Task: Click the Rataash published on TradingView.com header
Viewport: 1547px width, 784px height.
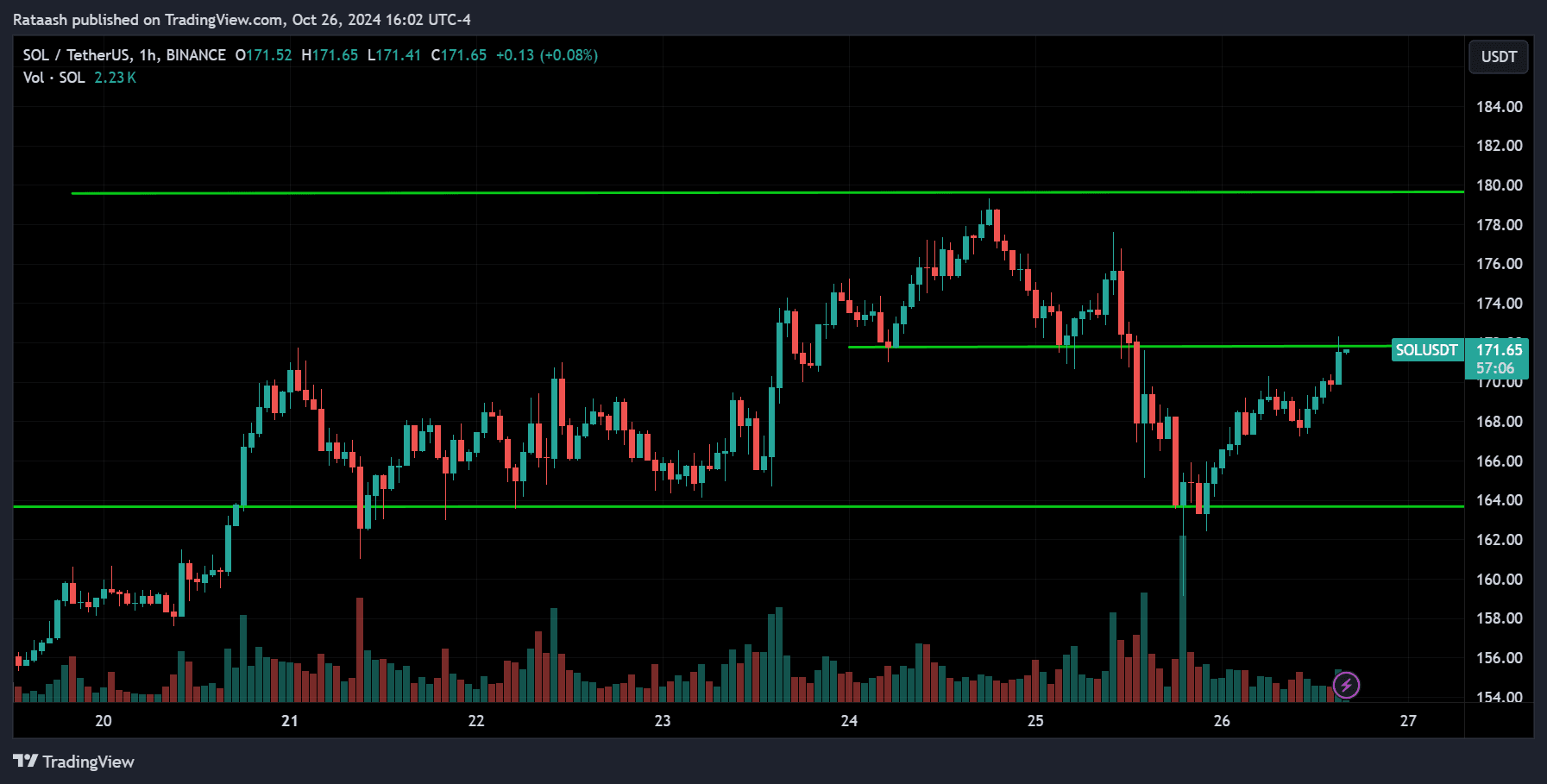Action: click(x=242, y=20)
